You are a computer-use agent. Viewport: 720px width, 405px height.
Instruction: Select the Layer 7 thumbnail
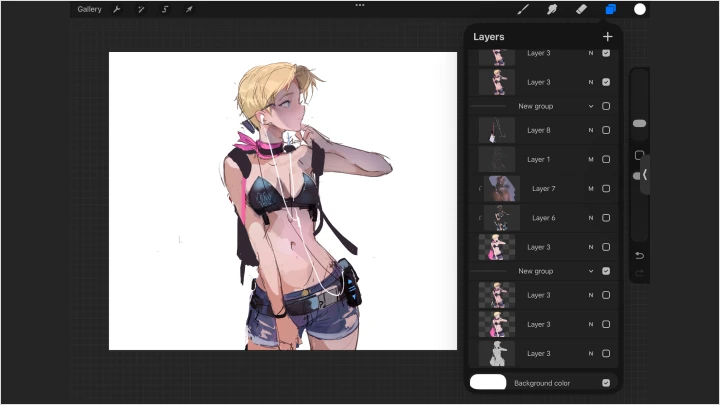[502, 188]
